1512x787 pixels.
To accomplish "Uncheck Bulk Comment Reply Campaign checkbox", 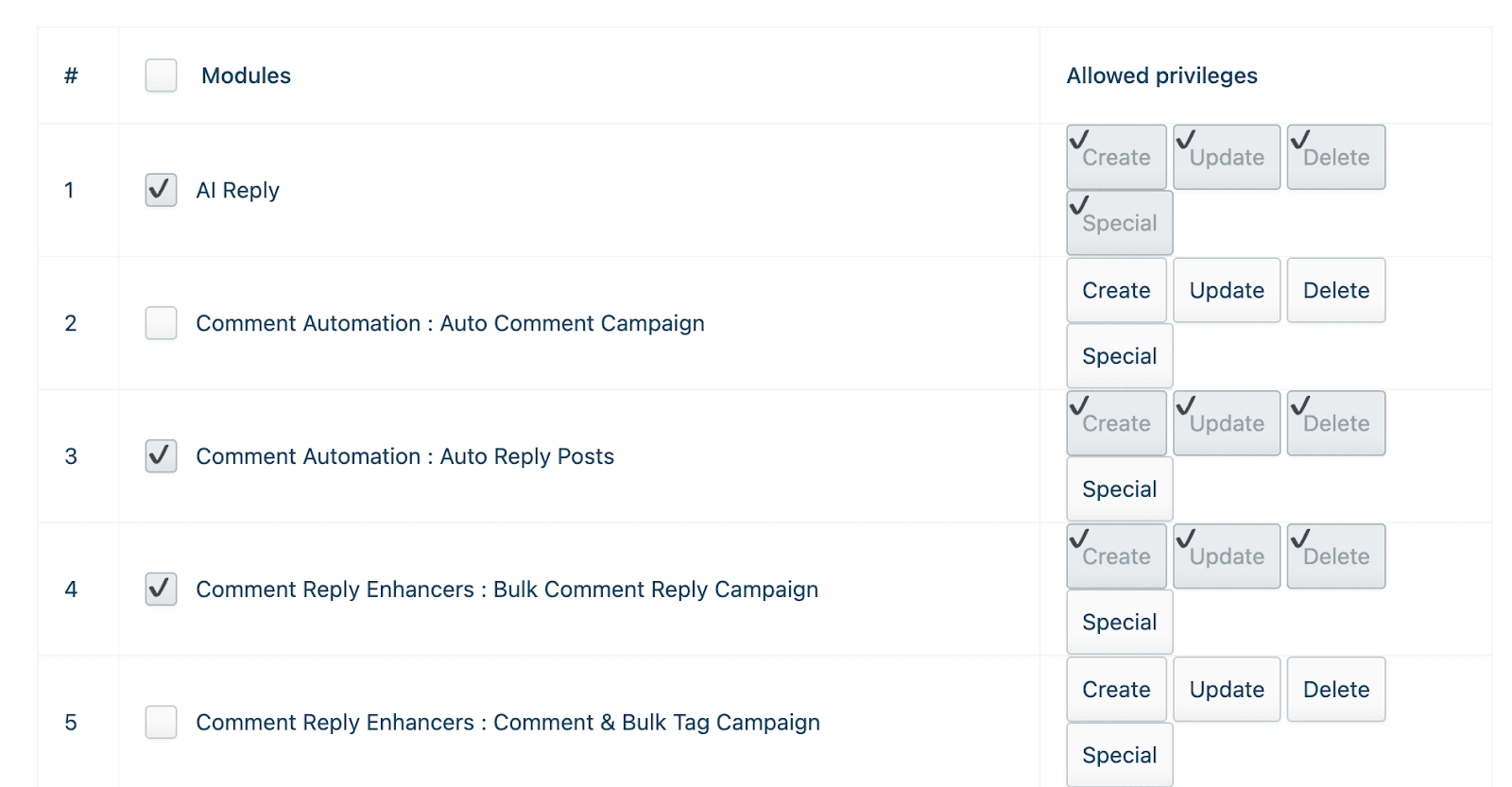I will coord(161,590).
